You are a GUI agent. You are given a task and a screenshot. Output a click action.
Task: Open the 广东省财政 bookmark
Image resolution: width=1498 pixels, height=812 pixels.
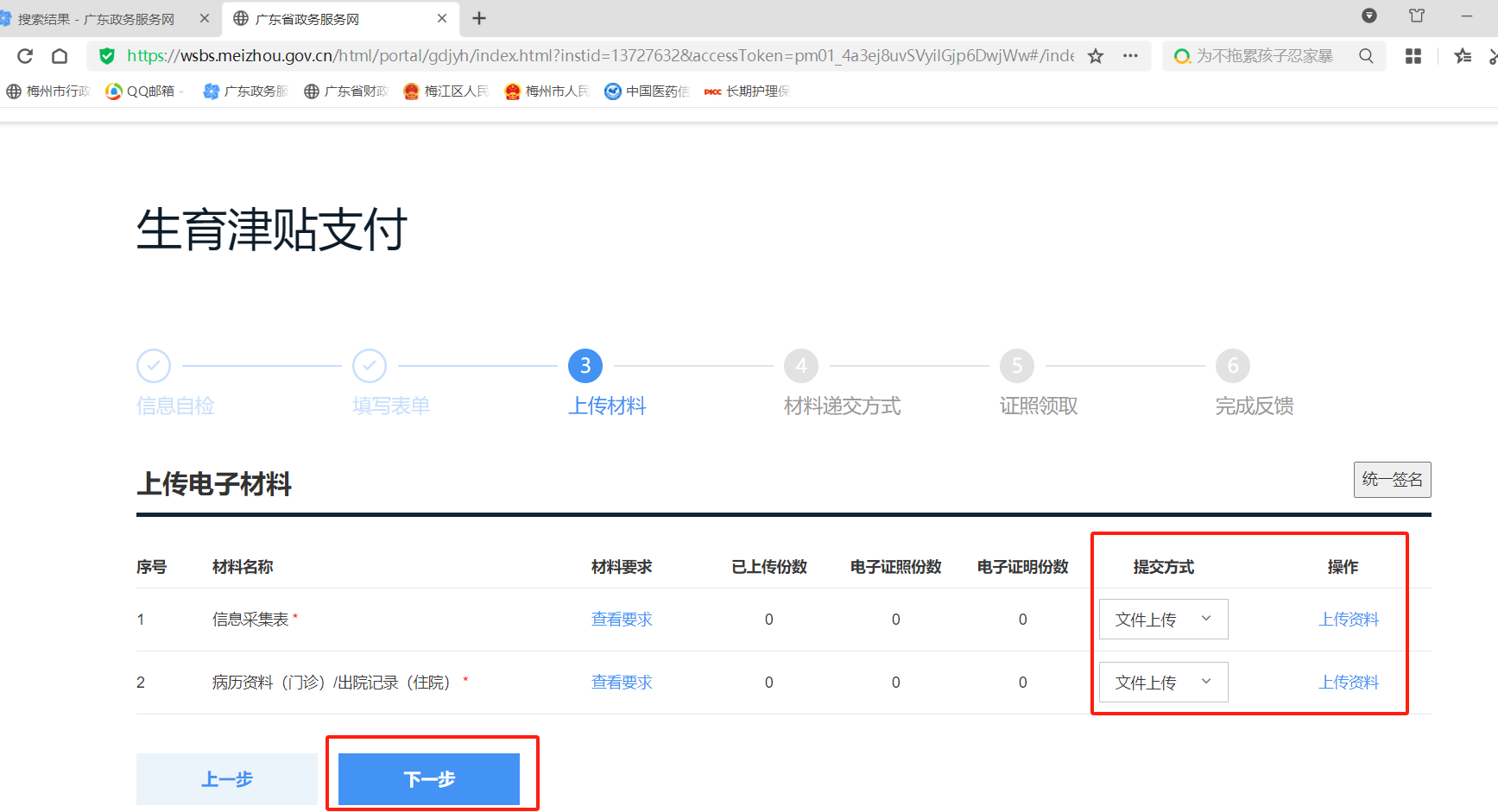click(x=345, y=91)
